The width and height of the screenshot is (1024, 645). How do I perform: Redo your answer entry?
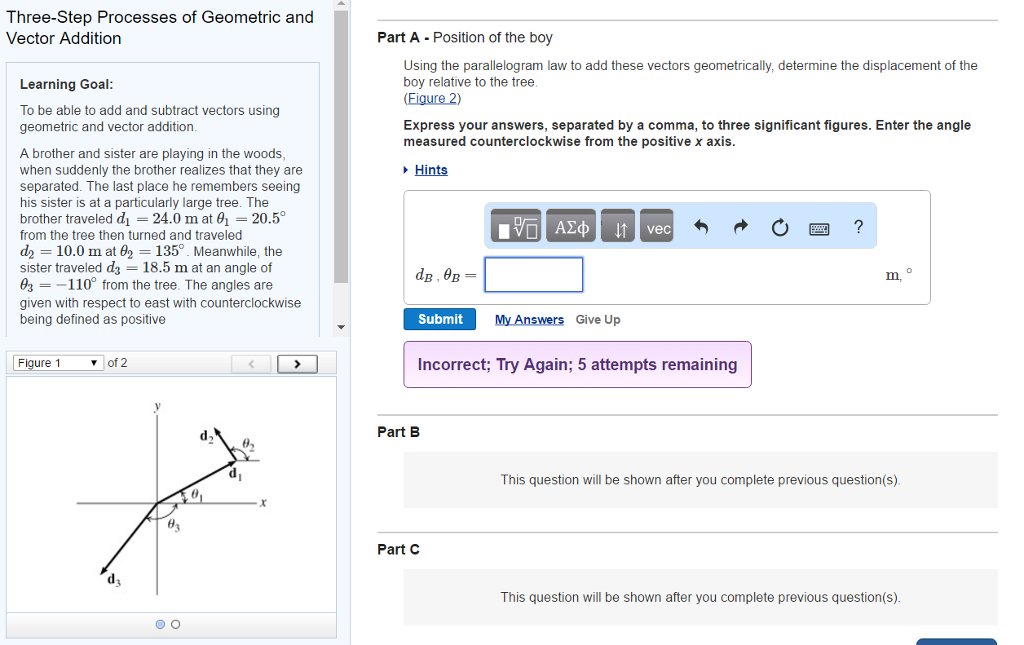(x=741, y=226)
